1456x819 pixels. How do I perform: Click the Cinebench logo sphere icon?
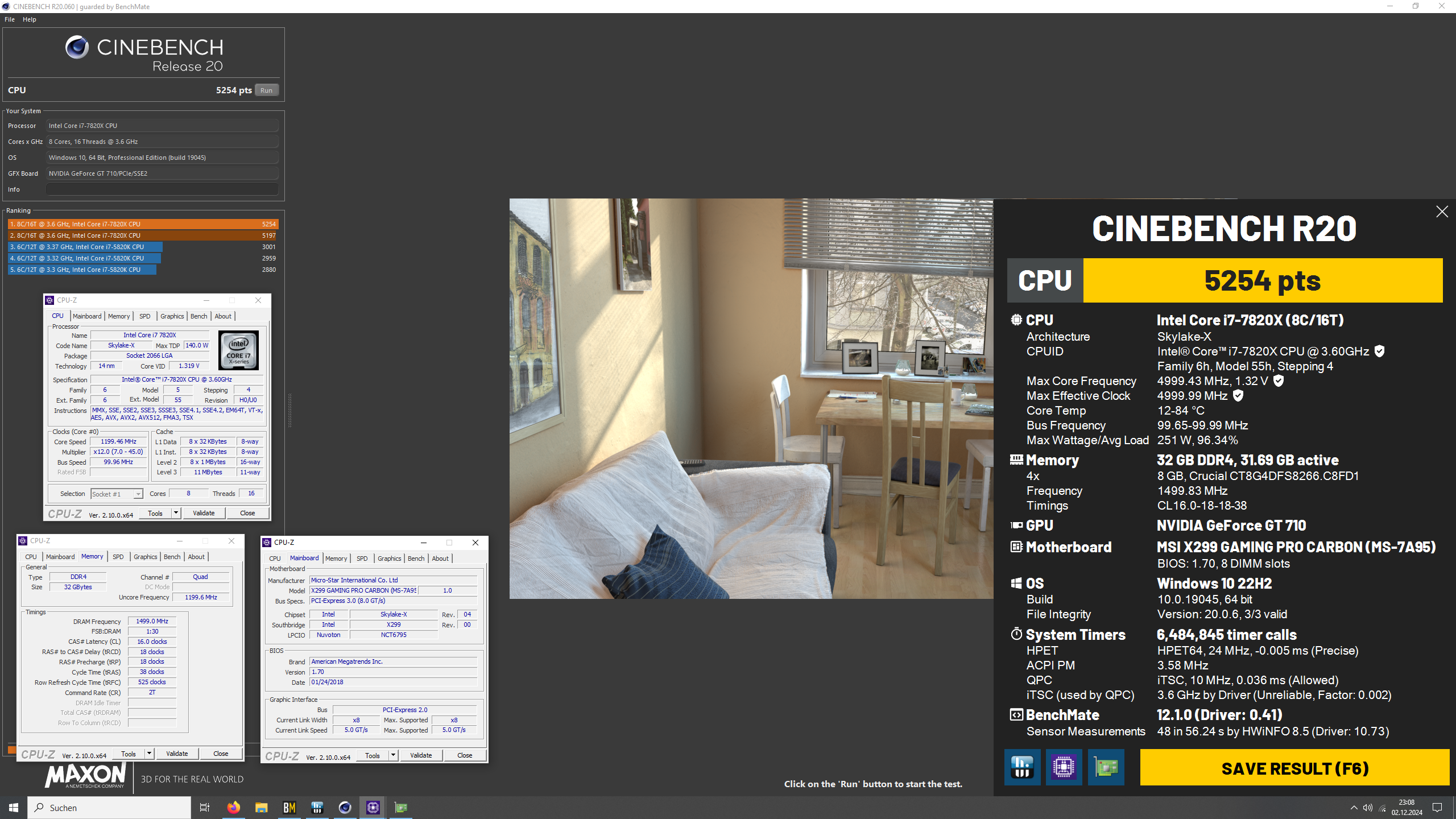(77, 47)
